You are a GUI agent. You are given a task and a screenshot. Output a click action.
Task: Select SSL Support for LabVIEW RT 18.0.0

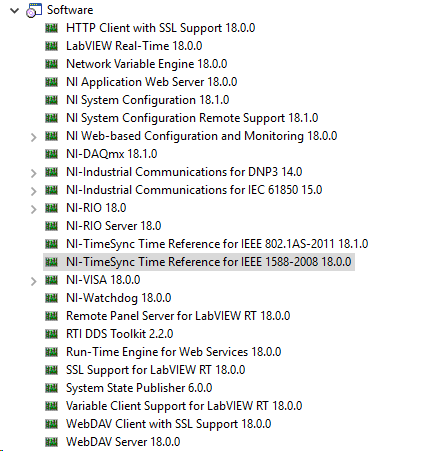156,370
